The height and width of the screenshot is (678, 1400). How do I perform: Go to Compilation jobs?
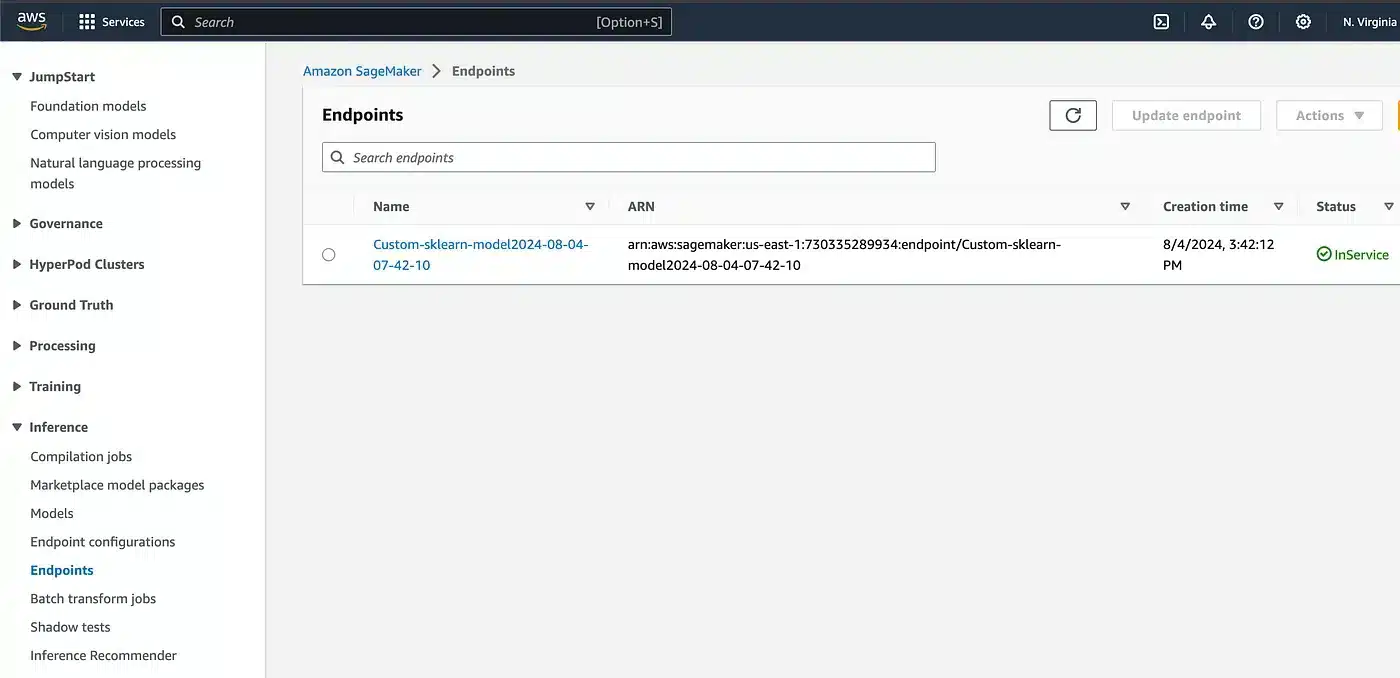click(81, 457)
